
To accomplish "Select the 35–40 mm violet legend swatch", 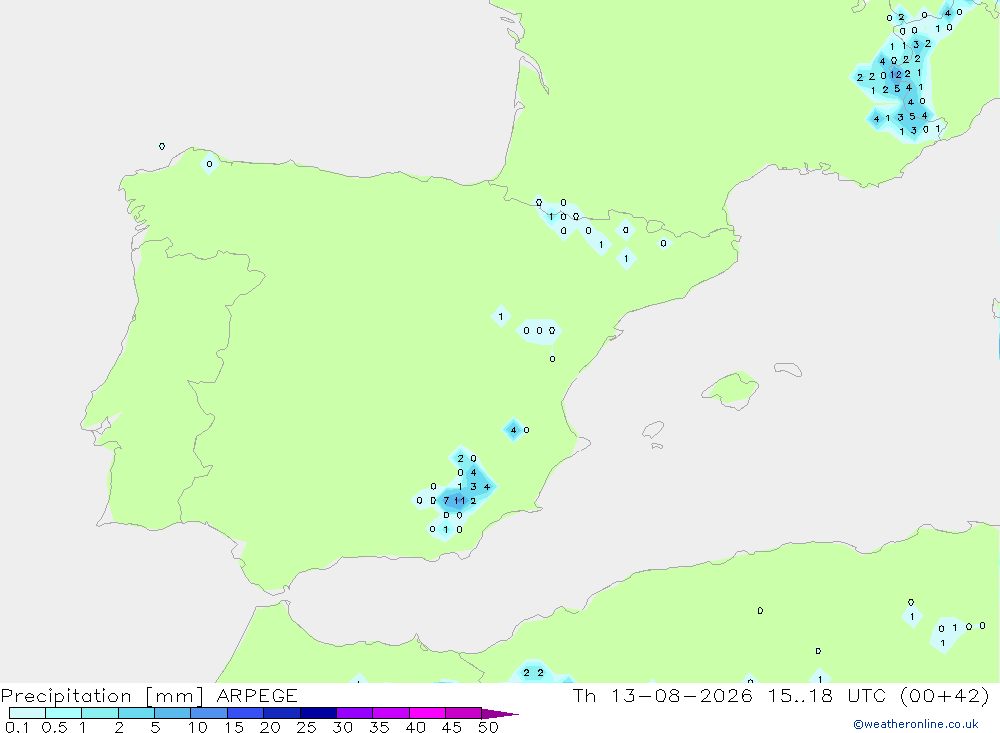I will [391, 713].
